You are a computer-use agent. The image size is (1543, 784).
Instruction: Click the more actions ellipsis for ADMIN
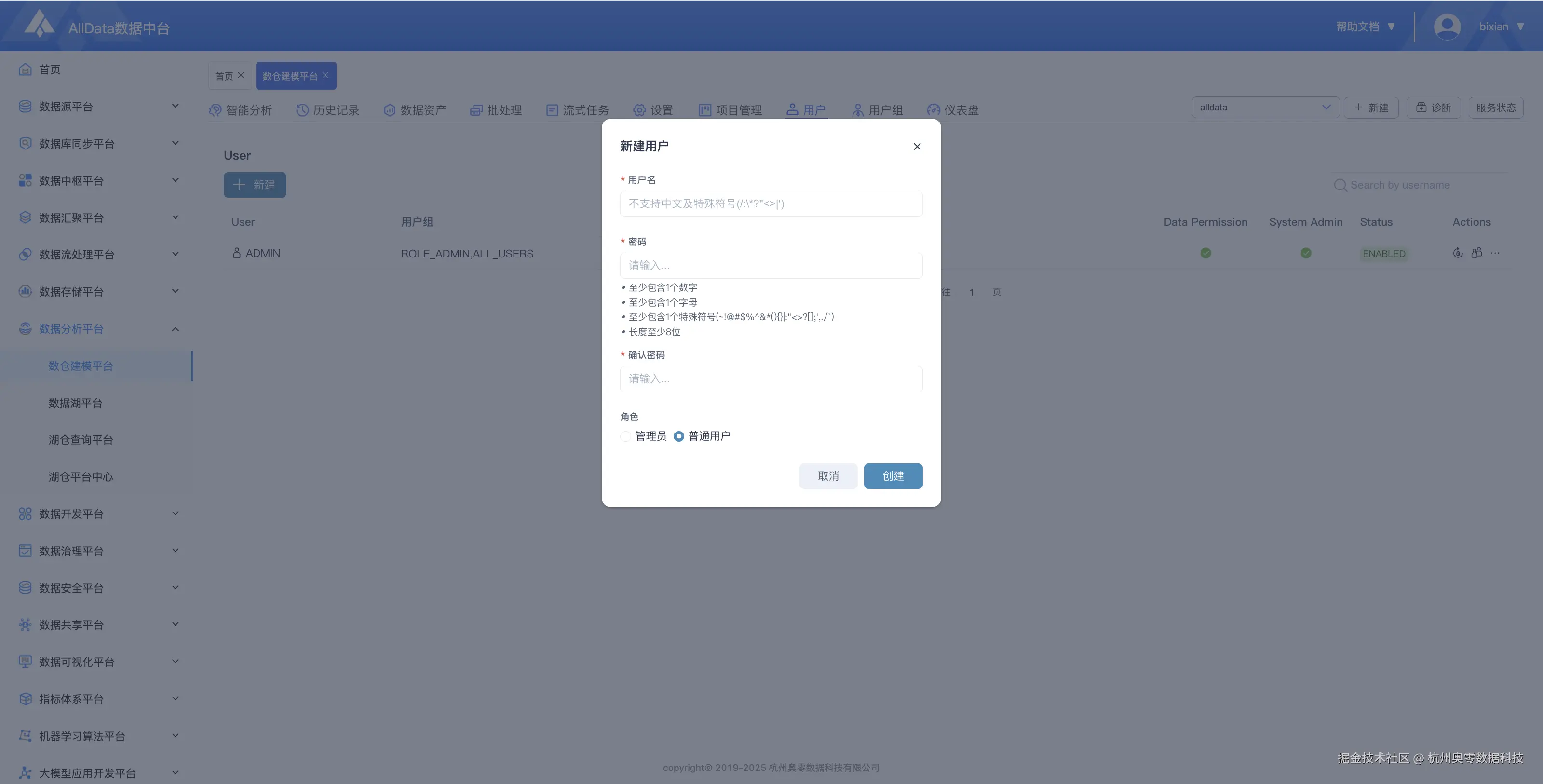(x=1495, y=253)
